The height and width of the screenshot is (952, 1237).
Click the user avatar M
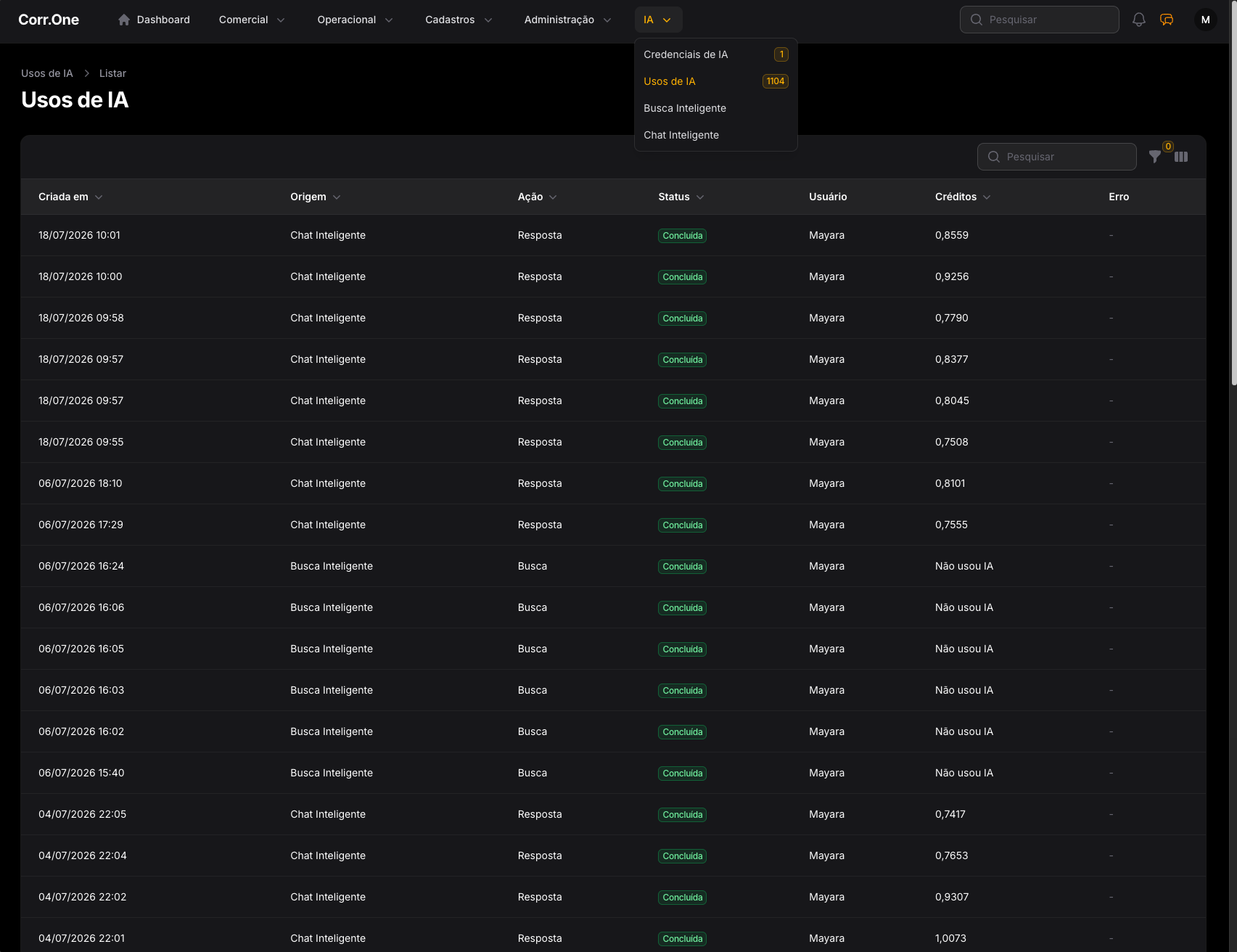pyautogui.click(x=1206, y=20)
